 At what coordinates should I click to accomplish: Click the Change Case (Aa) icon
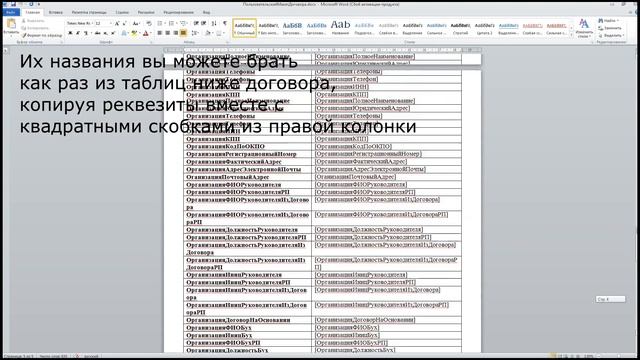click(136, 24)
